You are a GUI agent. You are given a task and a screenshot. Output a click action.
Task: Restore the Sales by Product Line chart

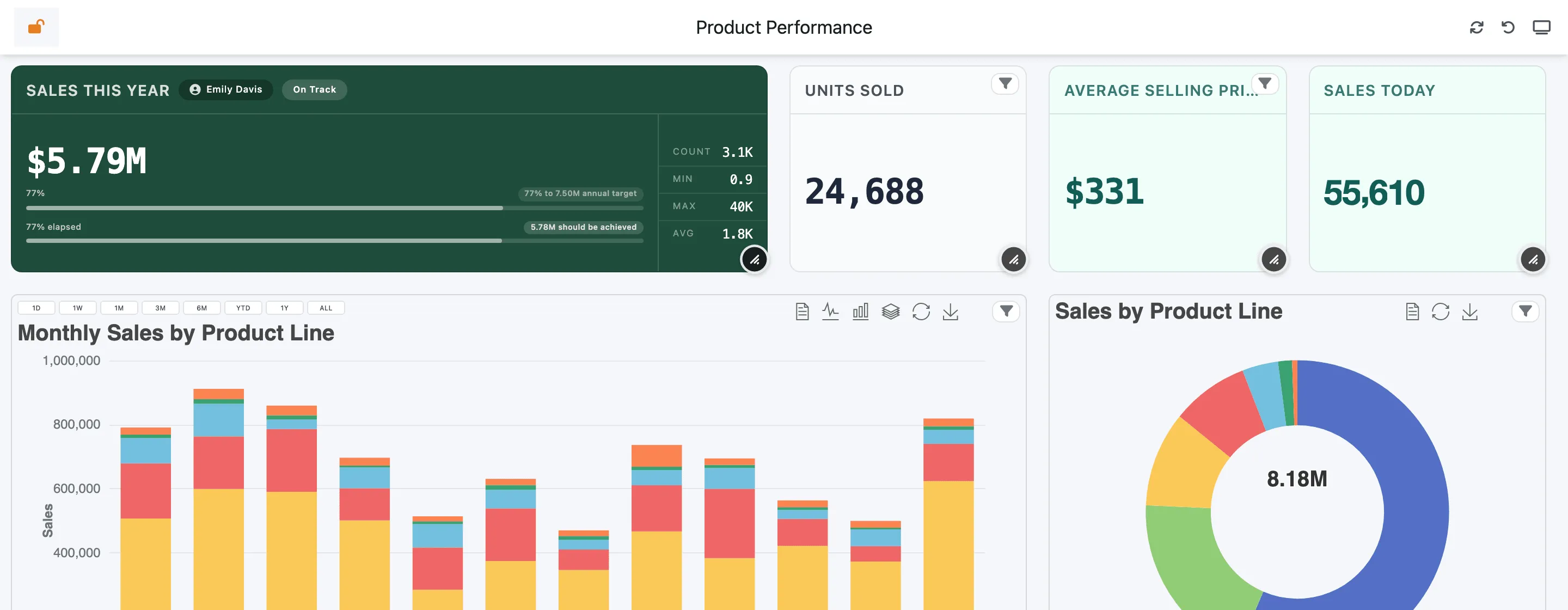1440,312
